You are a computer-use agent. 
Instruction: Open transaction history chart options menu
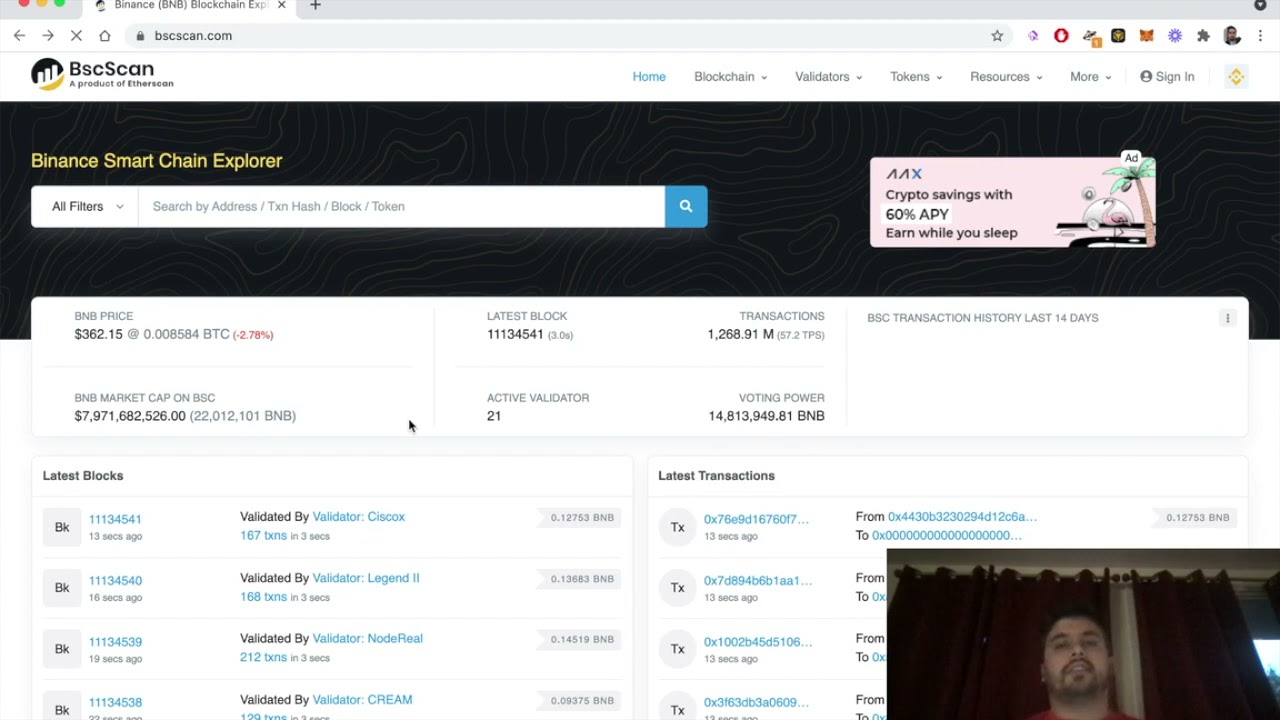click(1227, 318)
